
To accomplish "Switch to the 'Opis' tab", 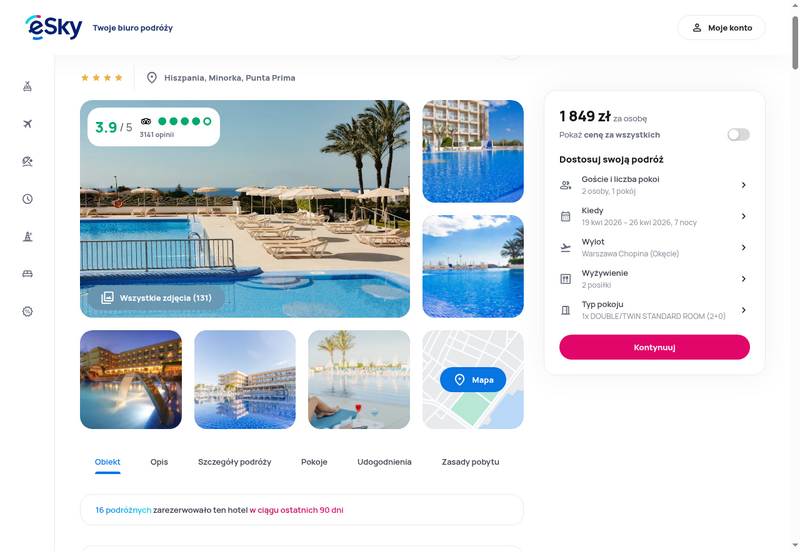I will (x=159, y=462).
